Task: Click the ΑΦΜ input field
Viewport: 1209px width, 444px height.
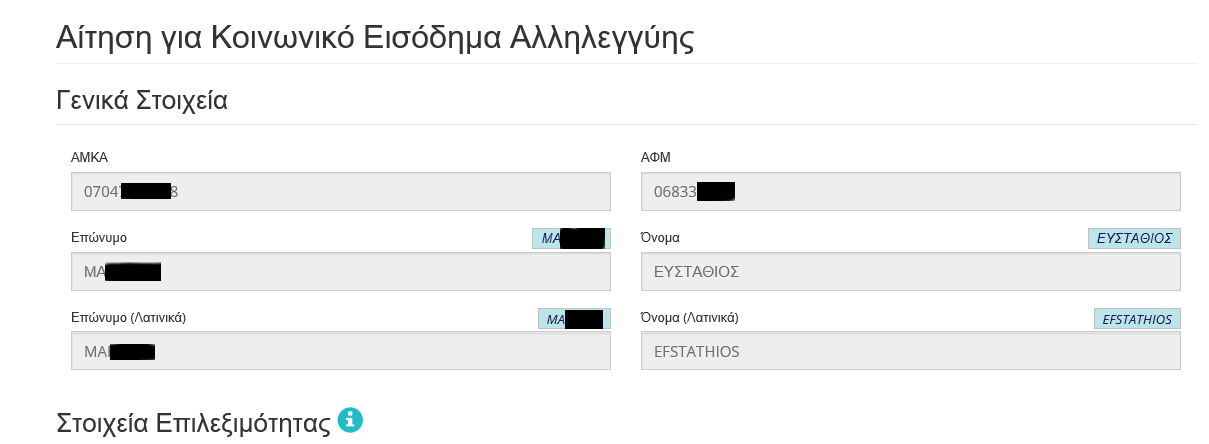Action: point(910,192)
